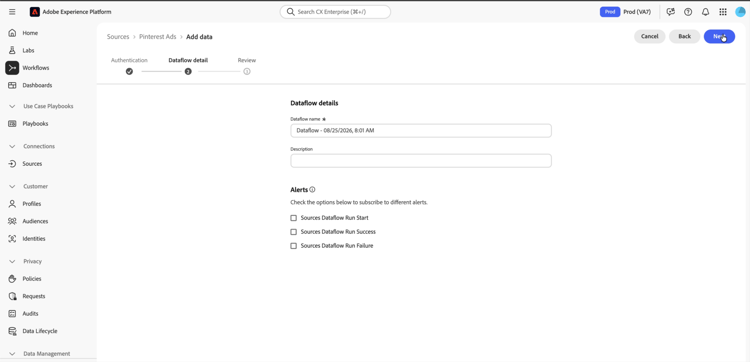
Task: Select the Workflows sidebar icon
Action: tap(12, 68)
